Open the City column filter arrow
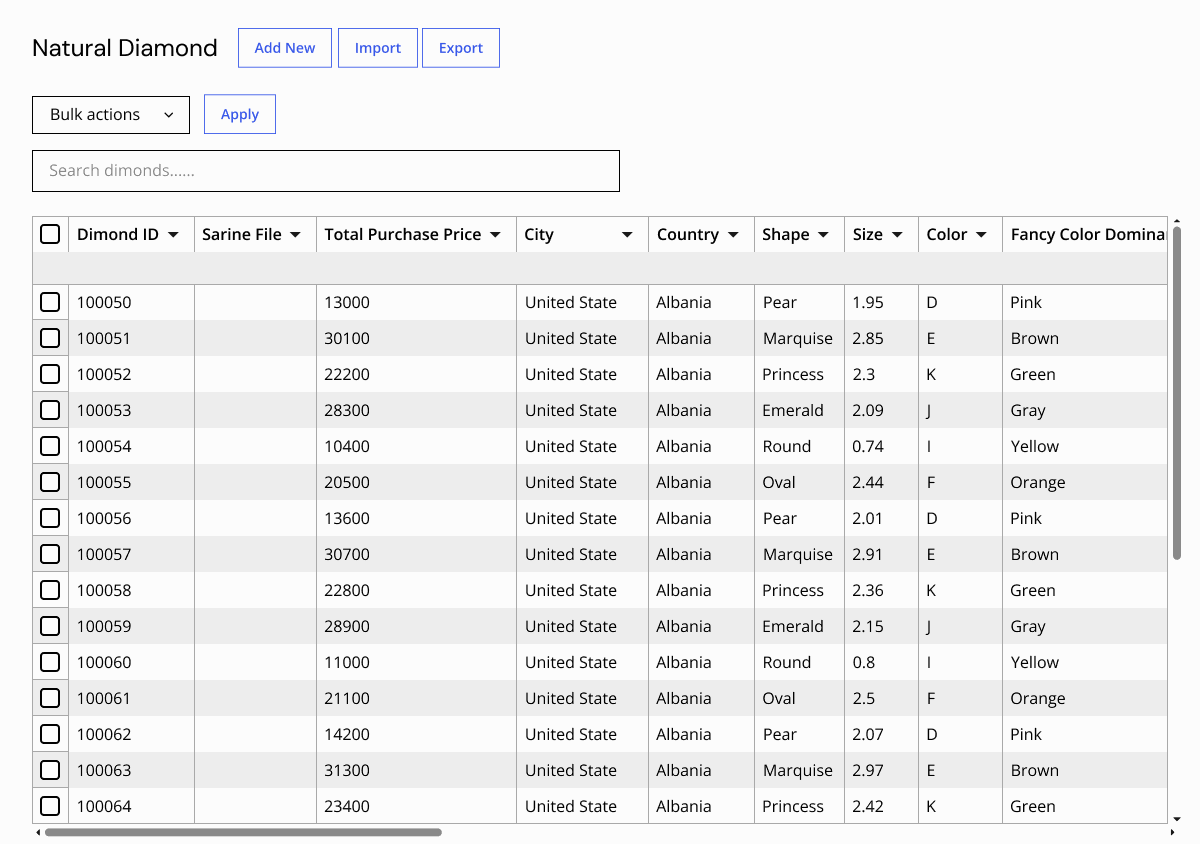Image resolution: width=1200 pixels, height=844 pixels. coord(627,235)
